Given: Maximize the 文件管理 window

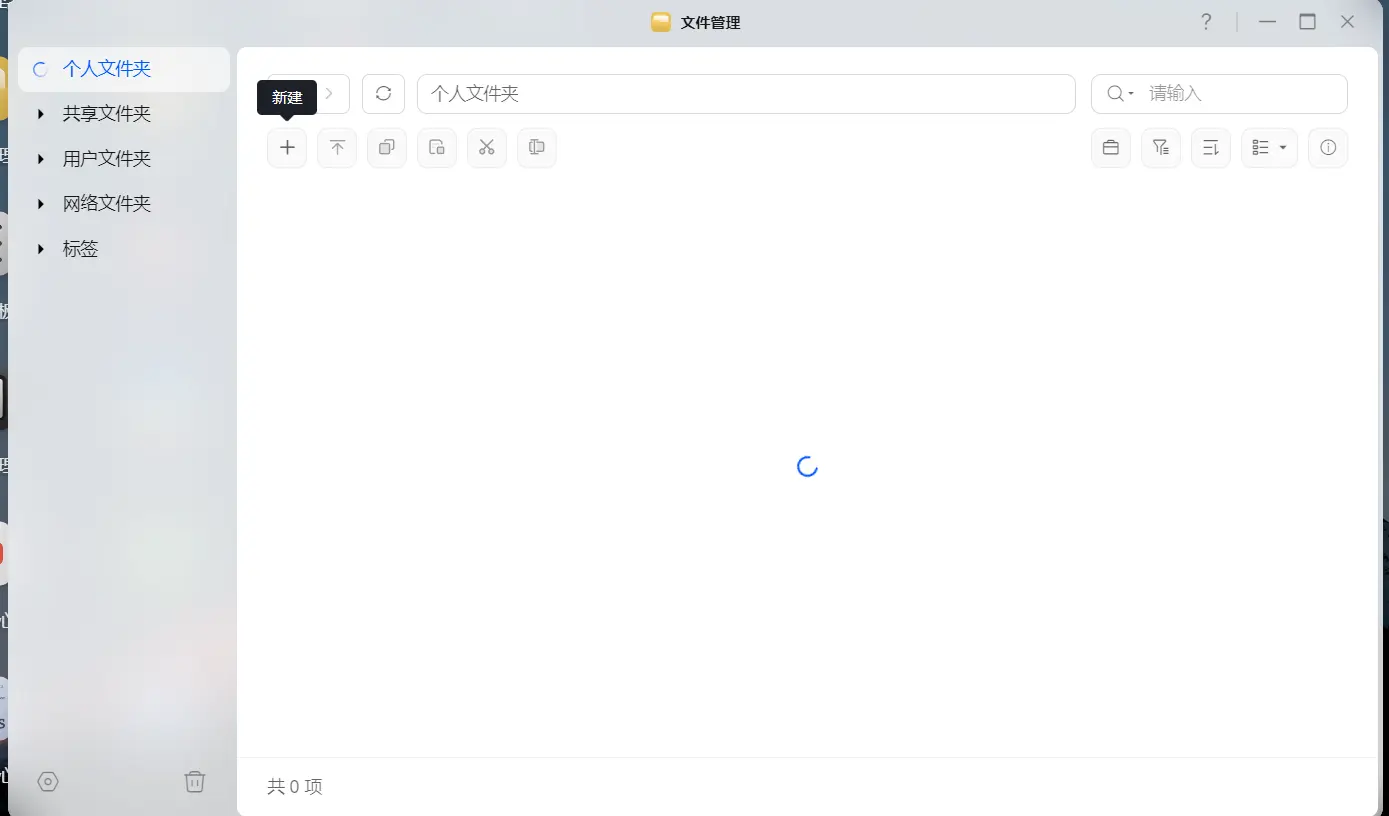Looking at the screenshot, I should tap(1308, 22).
